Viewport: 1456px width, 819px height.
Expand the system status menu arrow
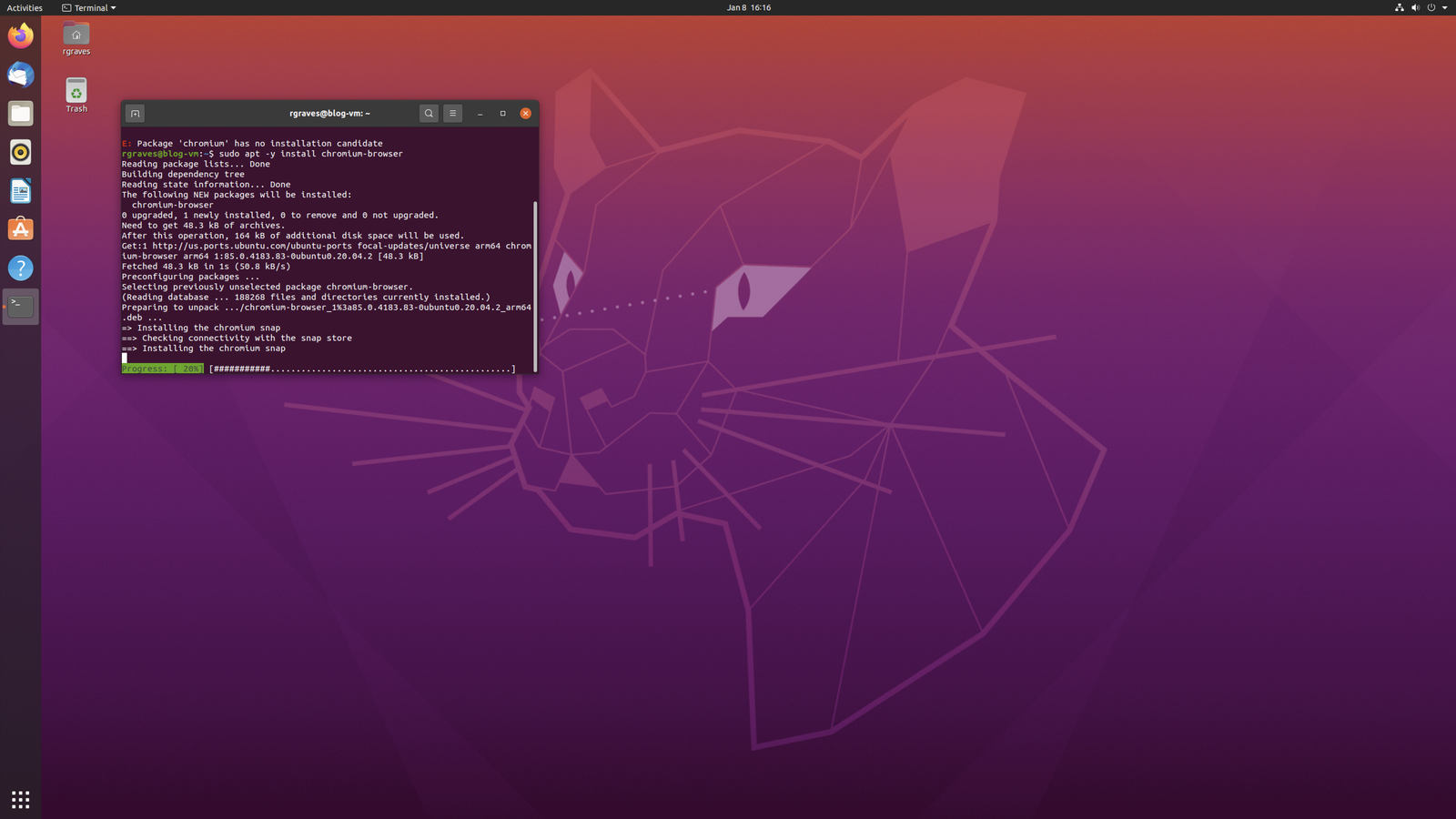click(x=1444, y=7)
